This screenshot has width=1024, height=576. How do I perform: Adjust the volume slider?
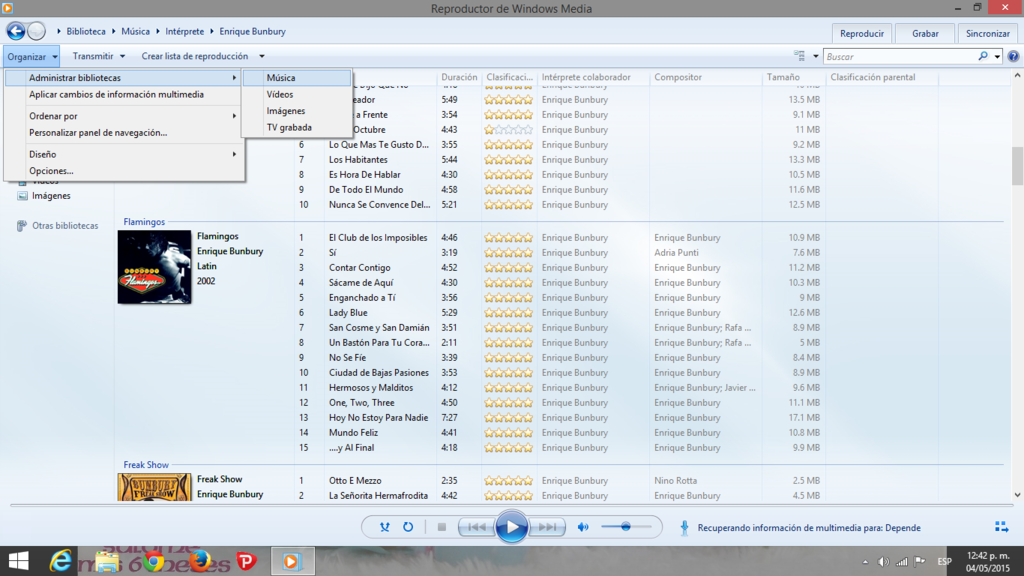point(626,527)
